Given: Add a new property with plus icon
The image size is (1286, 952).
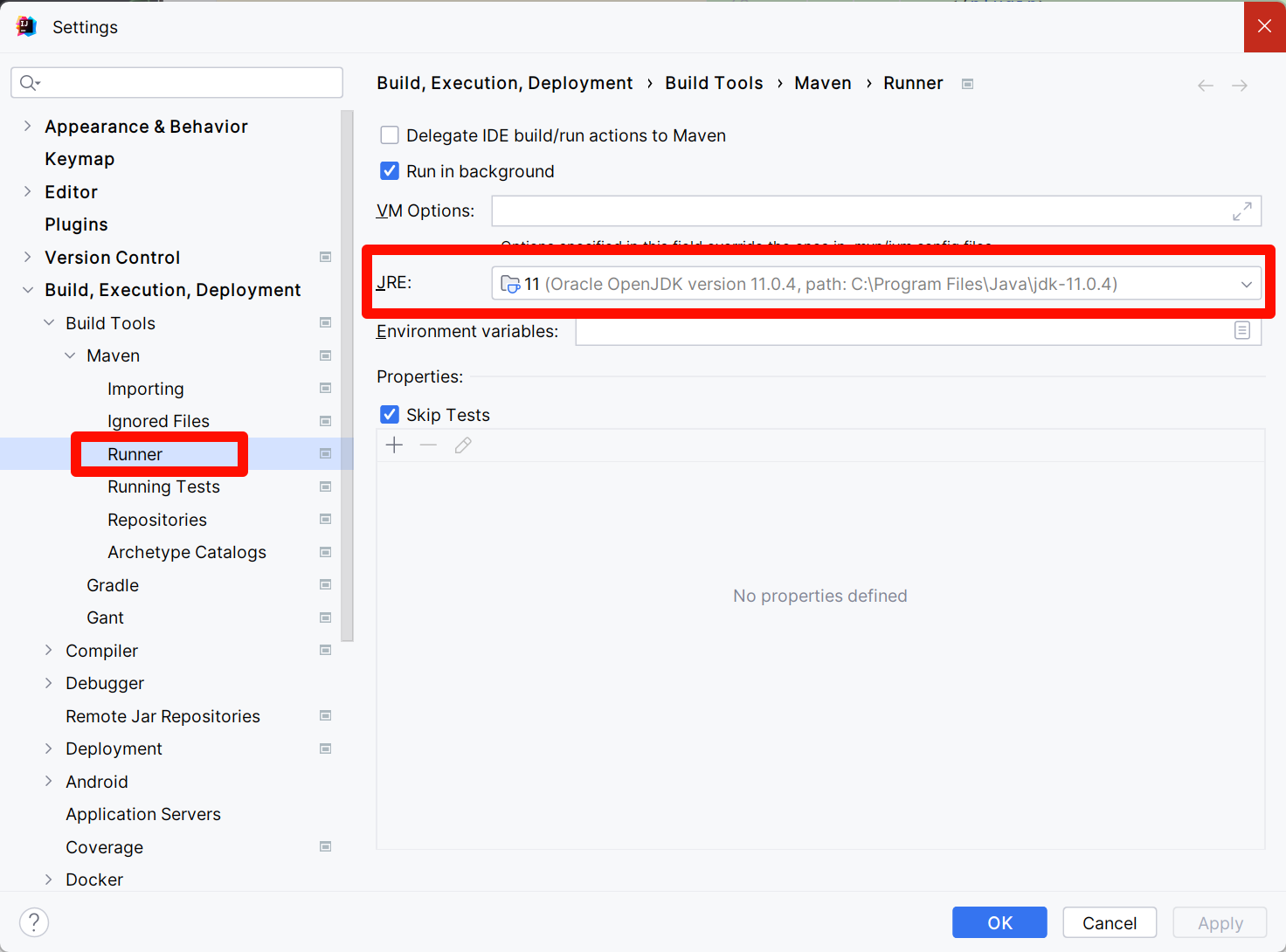Looking at the screenshot, I should 395,445.
